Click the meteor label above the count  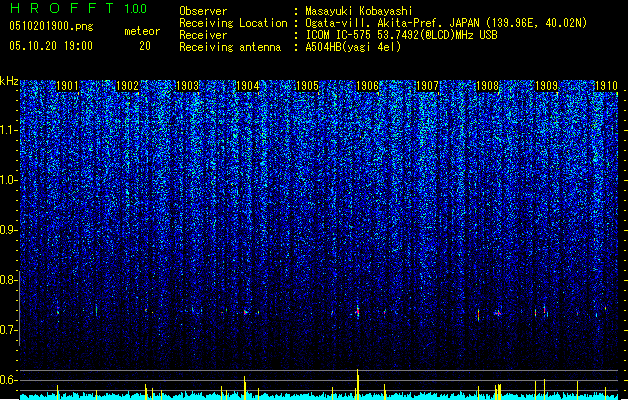point(142,31)
